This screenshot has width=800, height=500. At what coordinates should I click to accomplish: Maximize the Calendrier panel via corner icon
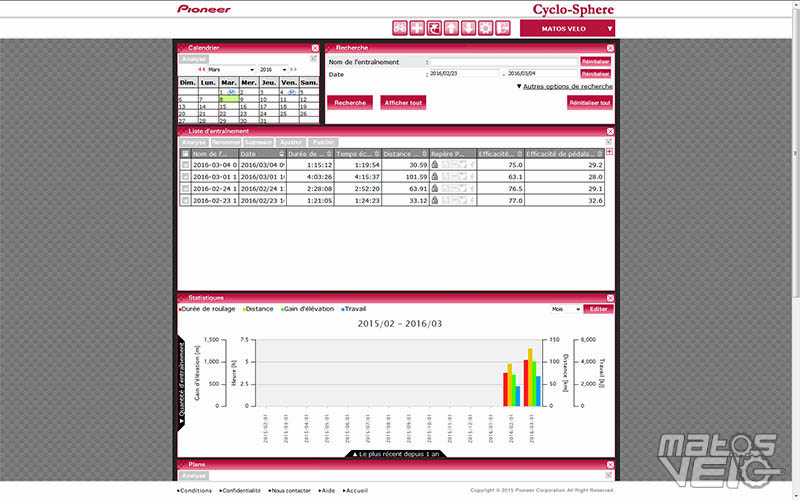(313, 59)
